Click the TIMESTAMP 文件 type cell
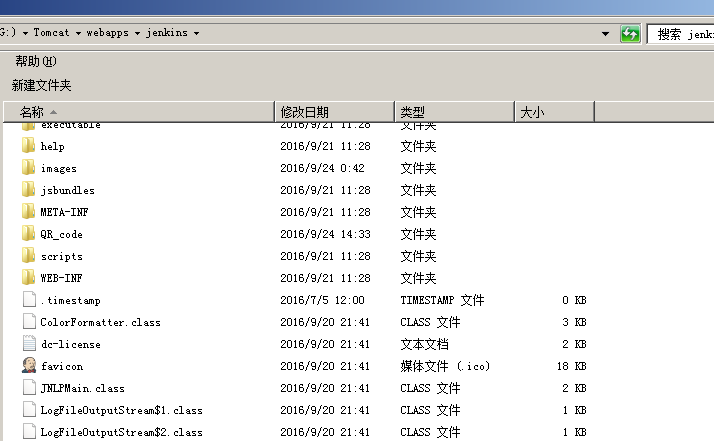The width and height of the screenshot is (714, 441). (x=442, y=300)
